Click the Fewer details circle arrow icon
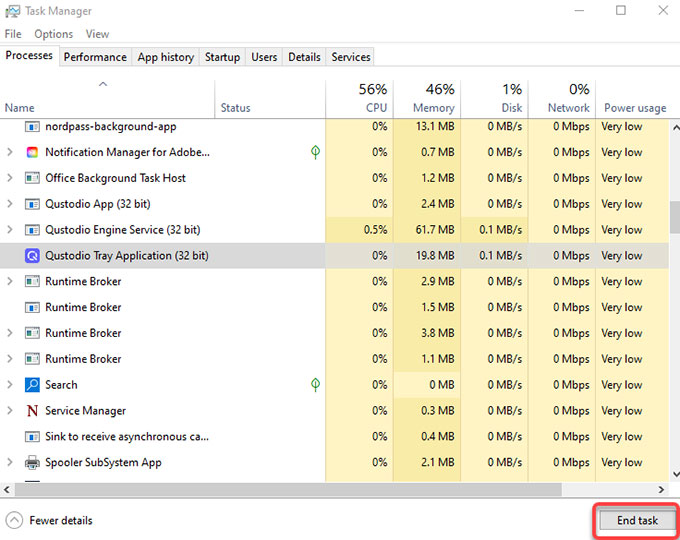 (14, 520)
